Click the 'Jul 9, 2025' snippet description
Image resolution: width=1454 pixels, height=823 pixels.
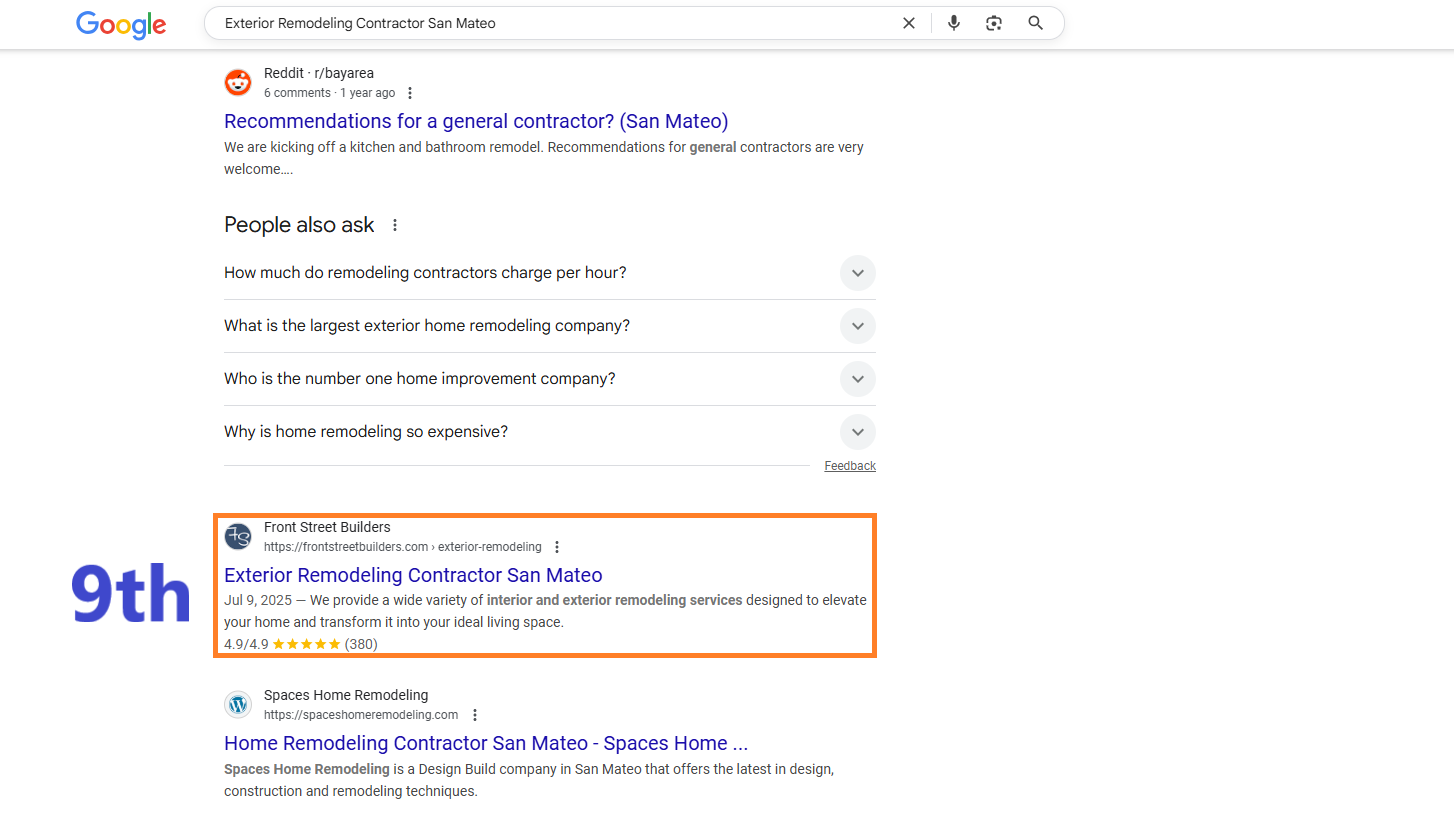click(x=545, y=611)
